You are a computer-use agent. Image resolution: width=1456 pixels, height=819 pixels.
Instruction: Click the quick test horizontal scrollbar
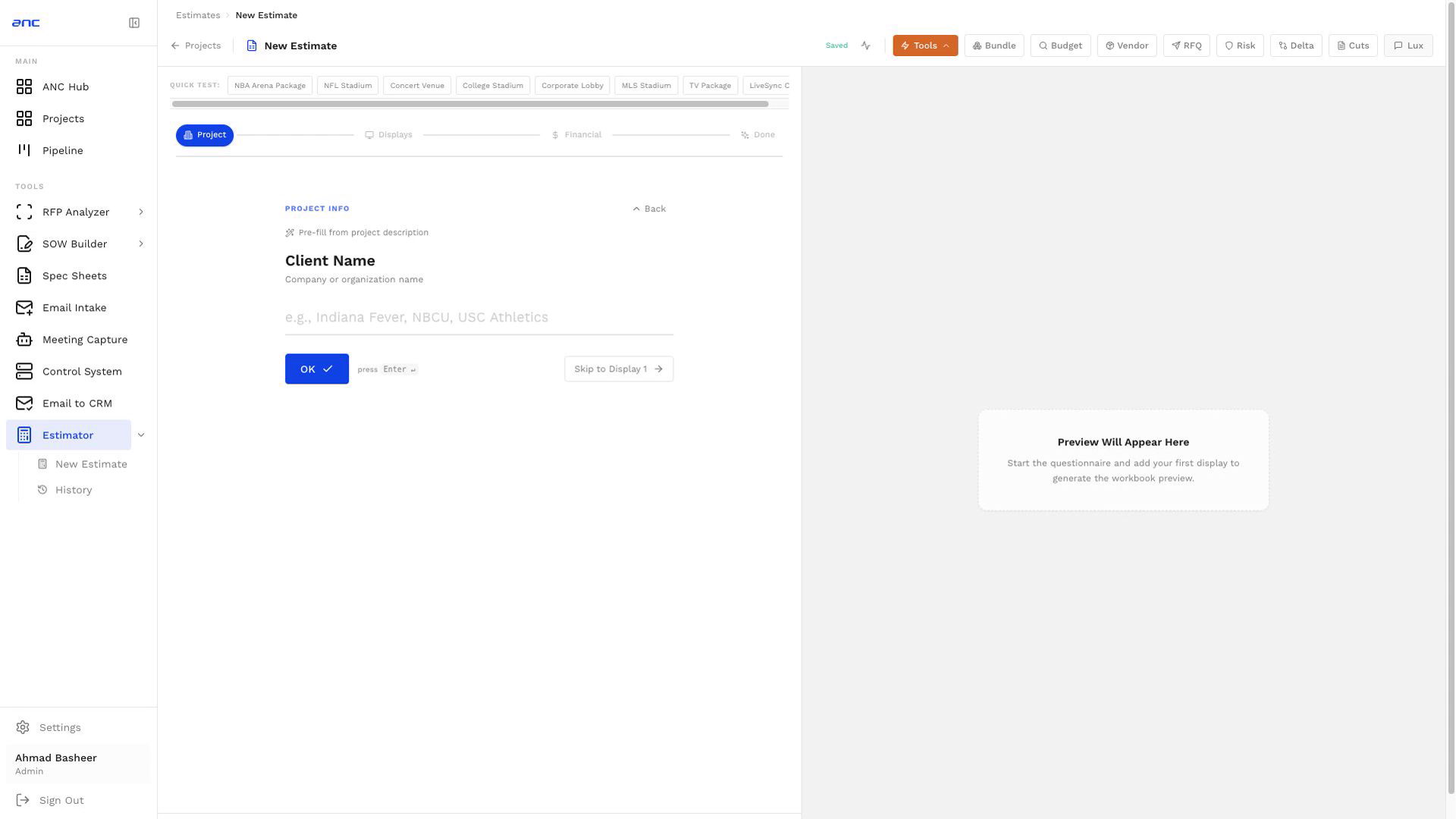point(470,104)
